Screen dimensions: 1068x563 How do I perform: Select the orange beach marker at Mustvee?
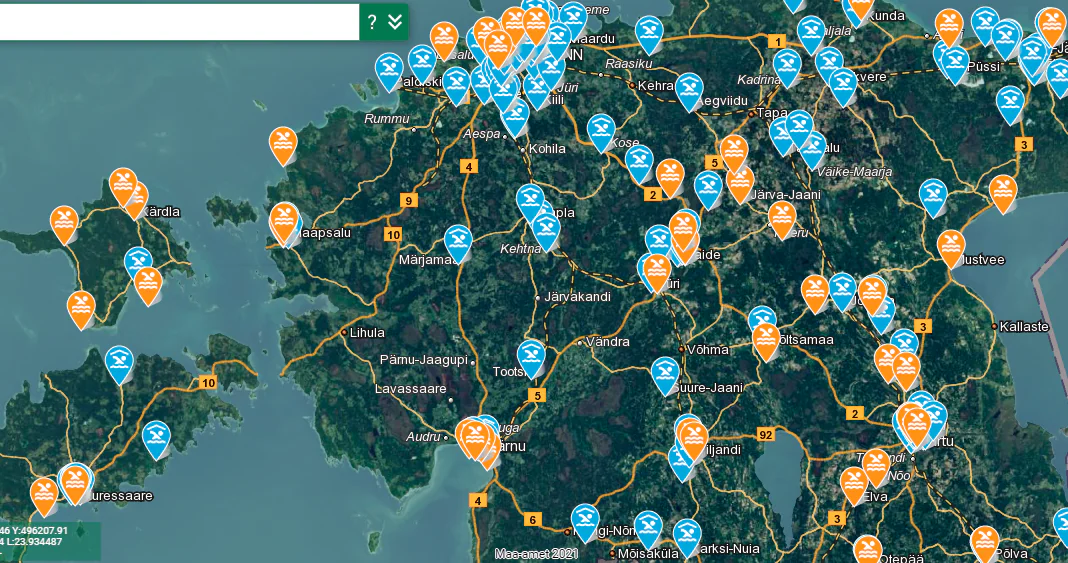pyautogui.click(x=951, y=247)
